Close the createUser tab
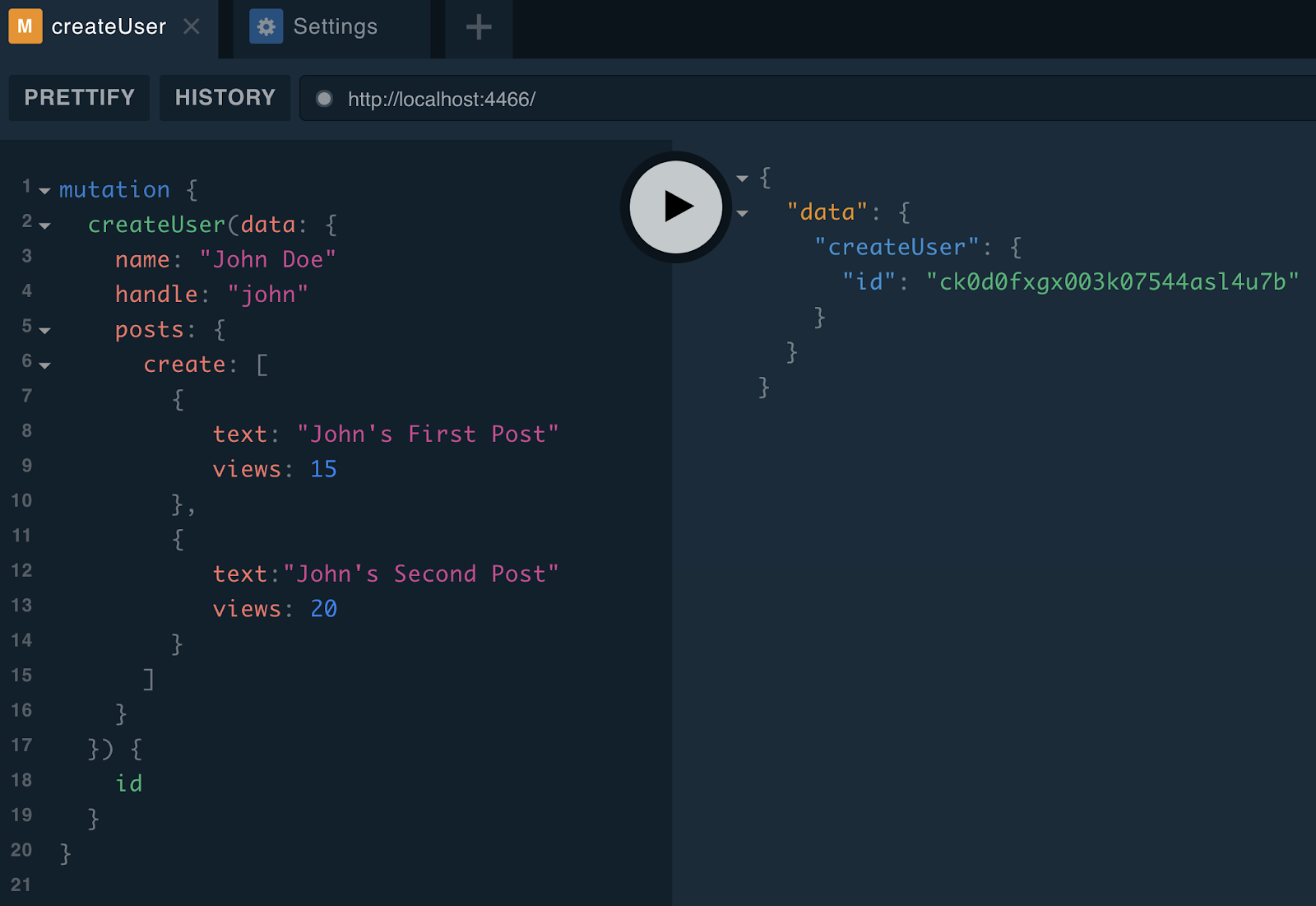Screen dimensions: 1316x906 point(192,26)
